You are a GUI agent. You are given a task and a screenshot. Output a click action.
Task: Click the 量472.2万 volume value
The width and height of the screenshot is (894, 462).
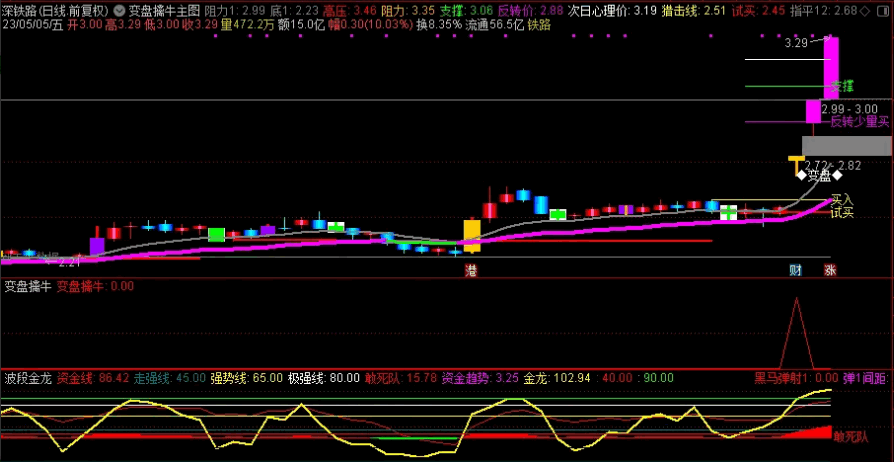247,24
